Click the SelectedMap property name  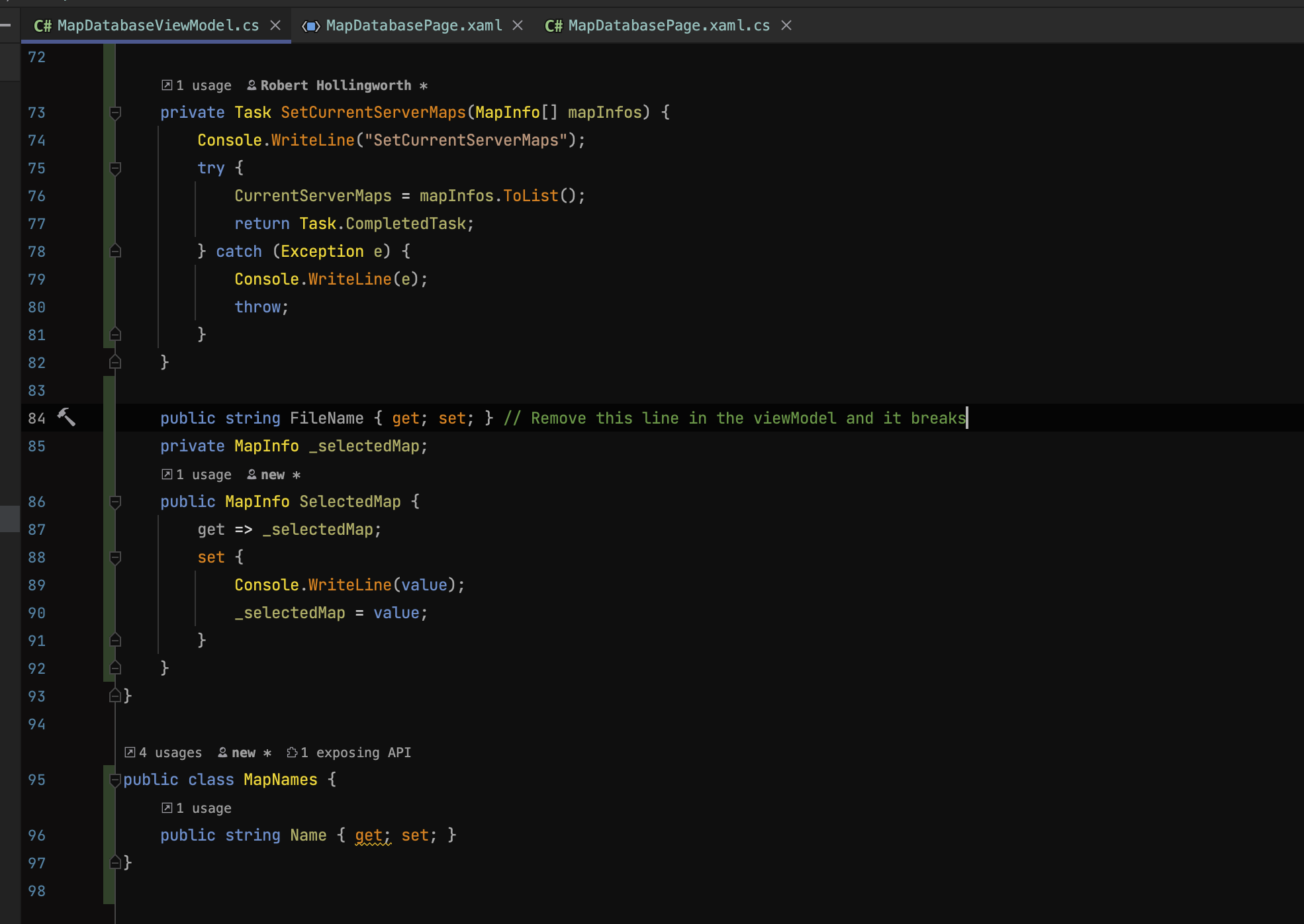point(350,502)
